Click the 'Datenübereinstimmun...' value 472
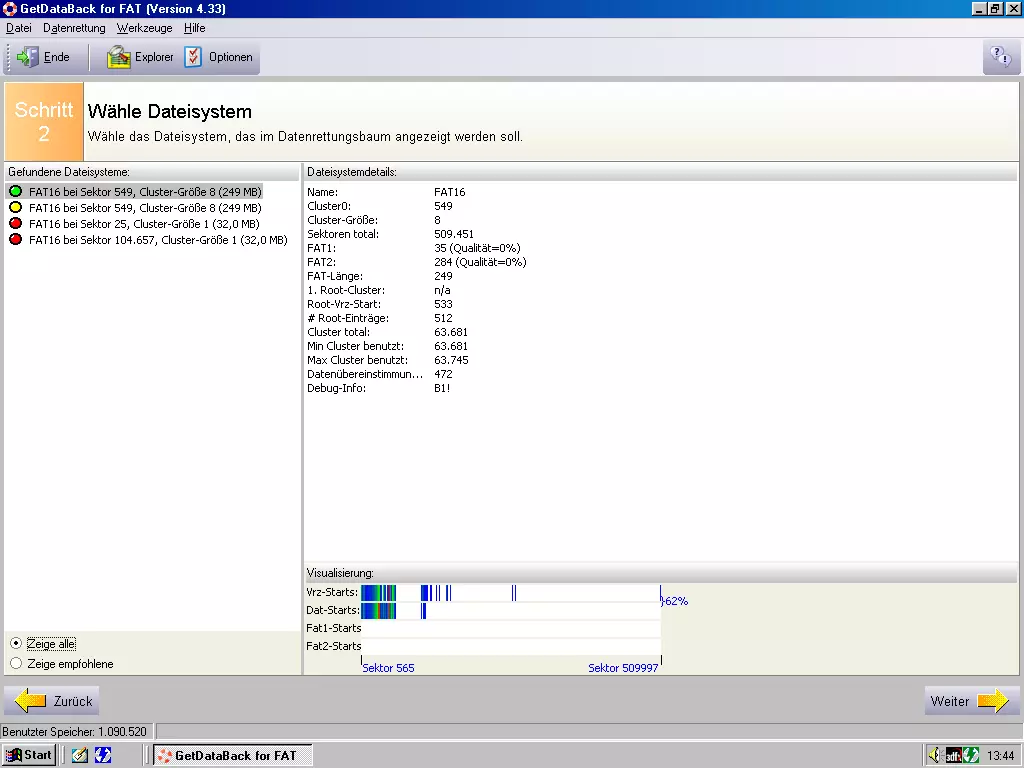This screenshot has height=768, width=1024. (x=443, y=374)
